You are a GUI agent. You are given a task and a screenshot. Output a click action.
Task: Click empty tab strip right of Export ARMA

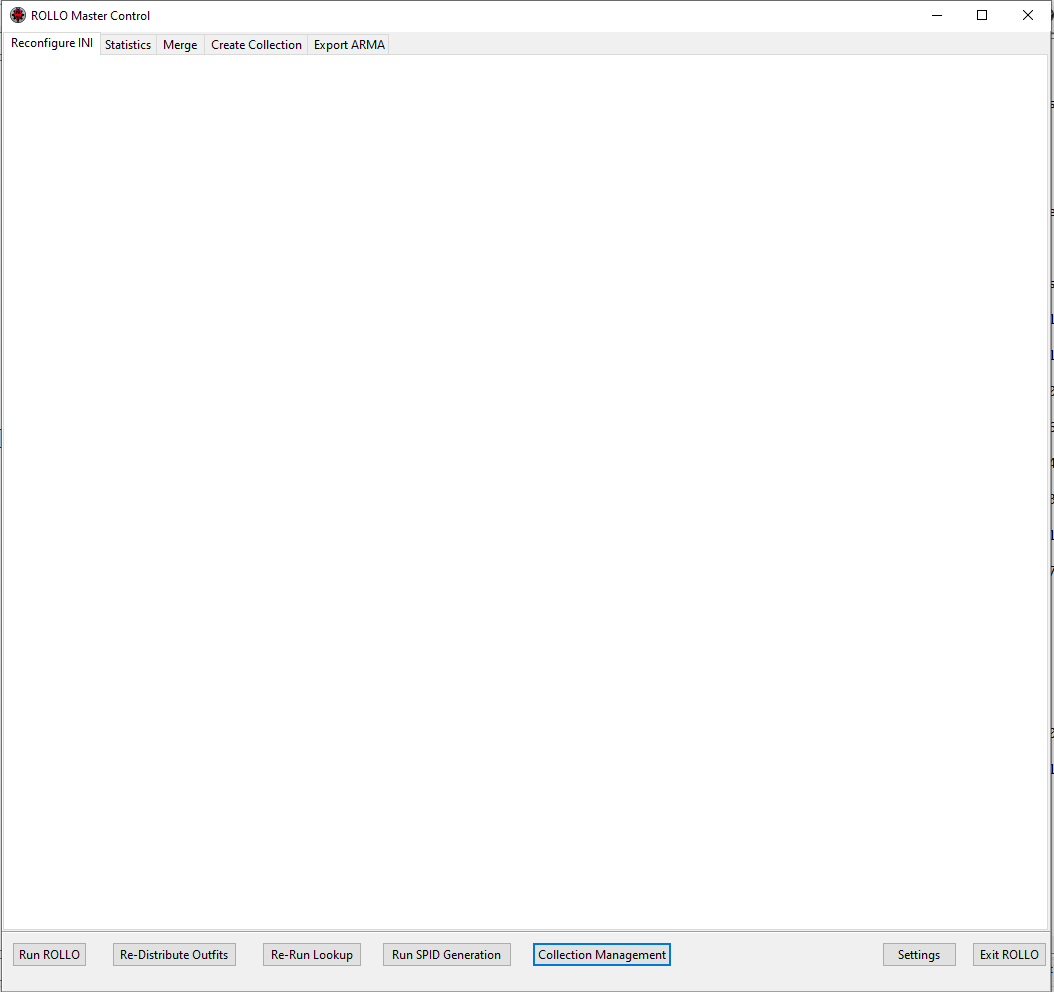(718, 44)
